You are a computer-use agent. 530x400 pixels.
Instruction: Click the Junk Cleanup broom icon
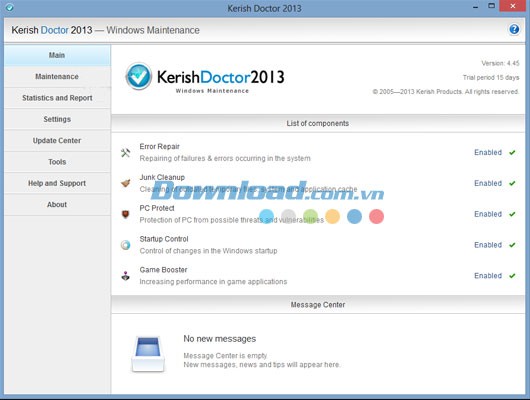click(x=125, y=183)
